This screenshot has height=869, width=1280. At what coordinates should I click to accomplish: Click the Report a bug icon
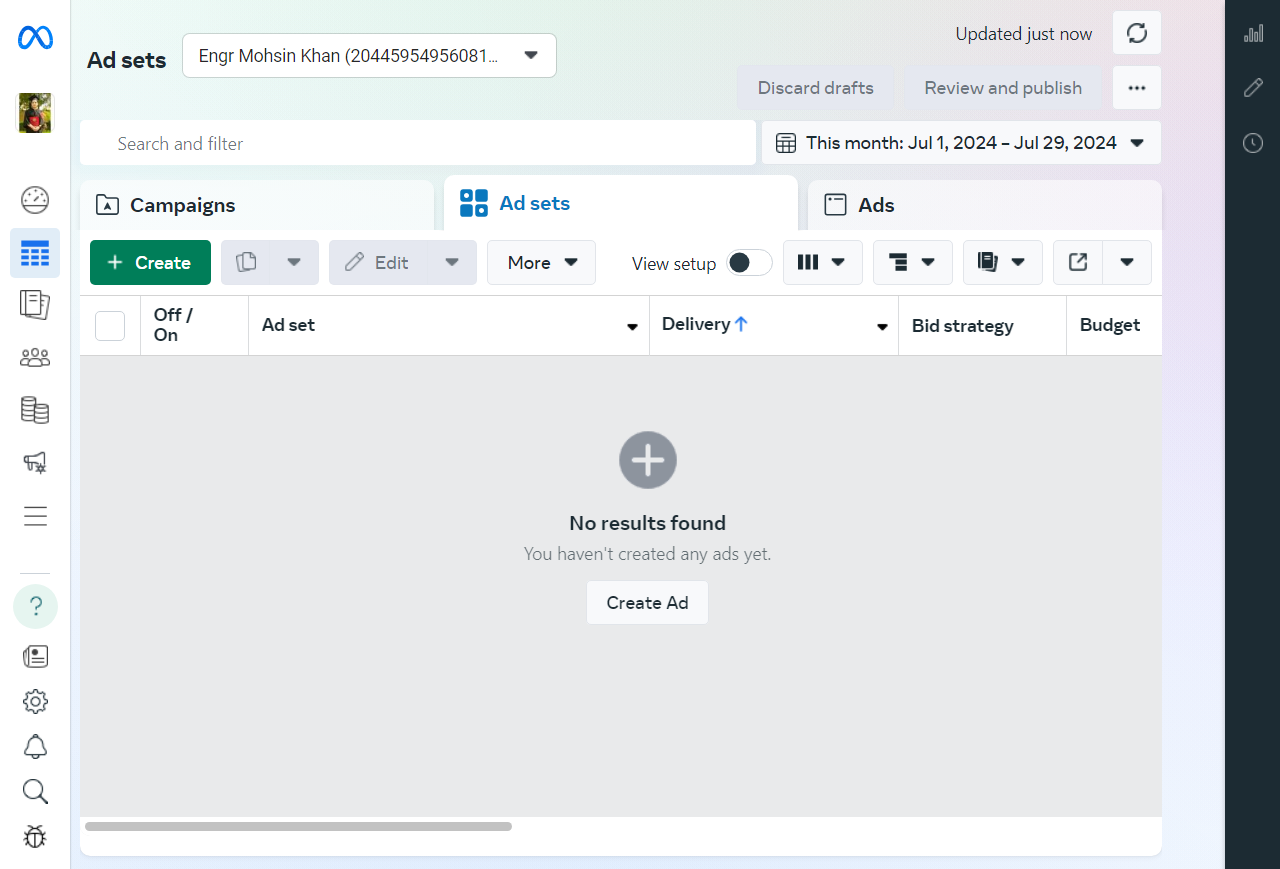35,837
